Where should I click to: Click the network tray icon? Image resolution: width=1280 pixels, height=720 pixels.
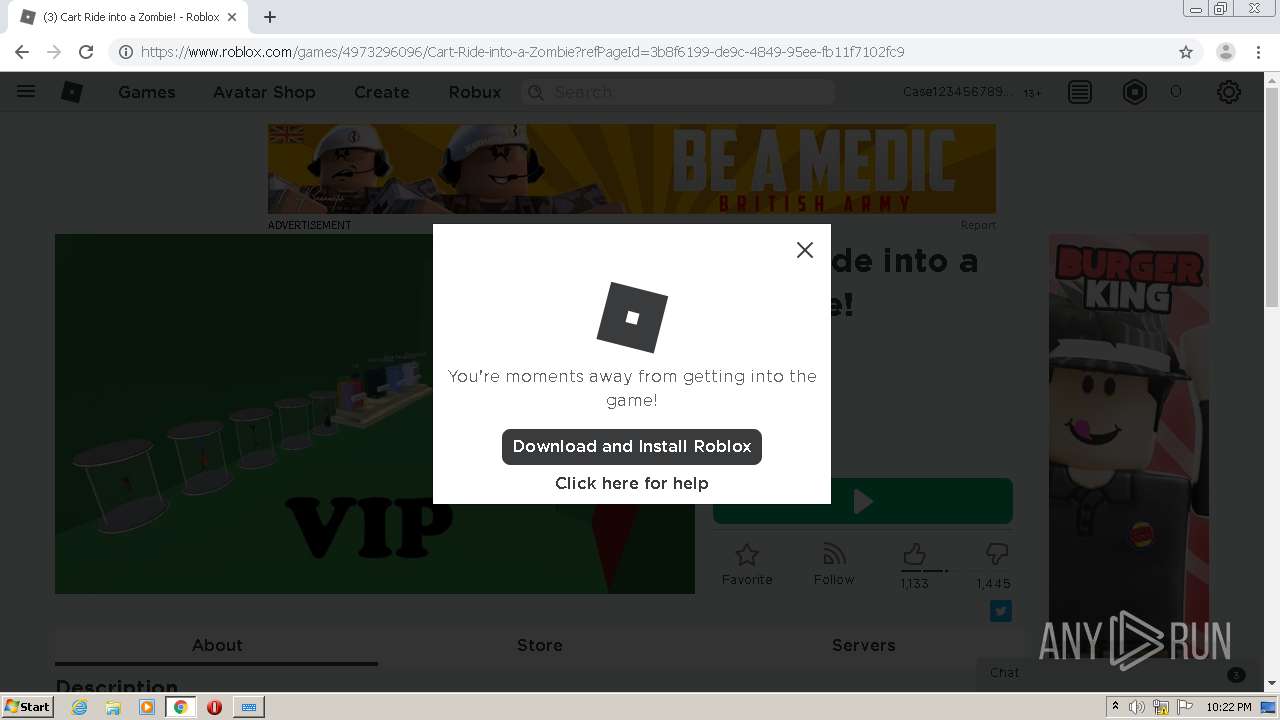(1161, 707)
